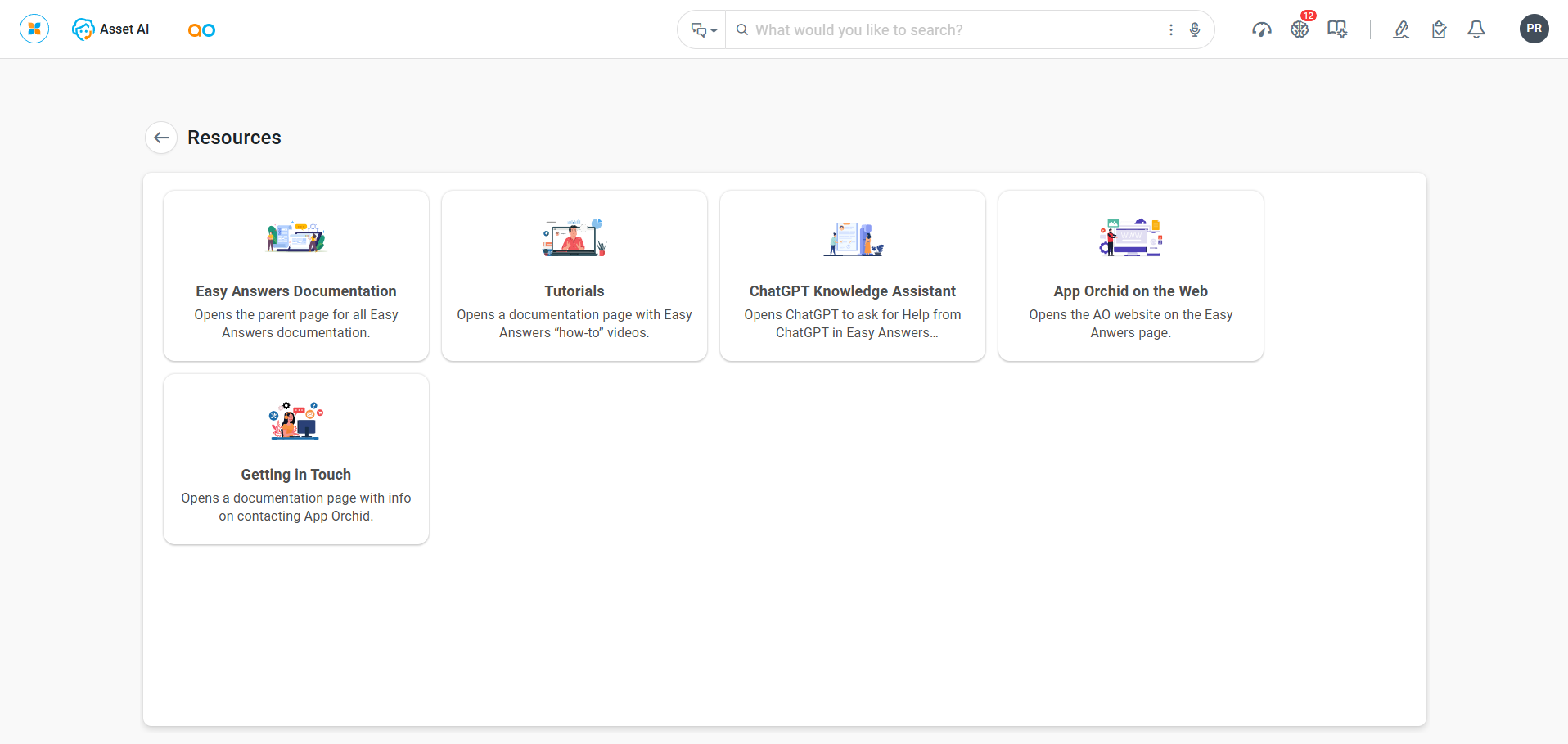Expand the chat mode dropdown in search bar
This screenshot has width=1568, height=744.
[703, 30]
